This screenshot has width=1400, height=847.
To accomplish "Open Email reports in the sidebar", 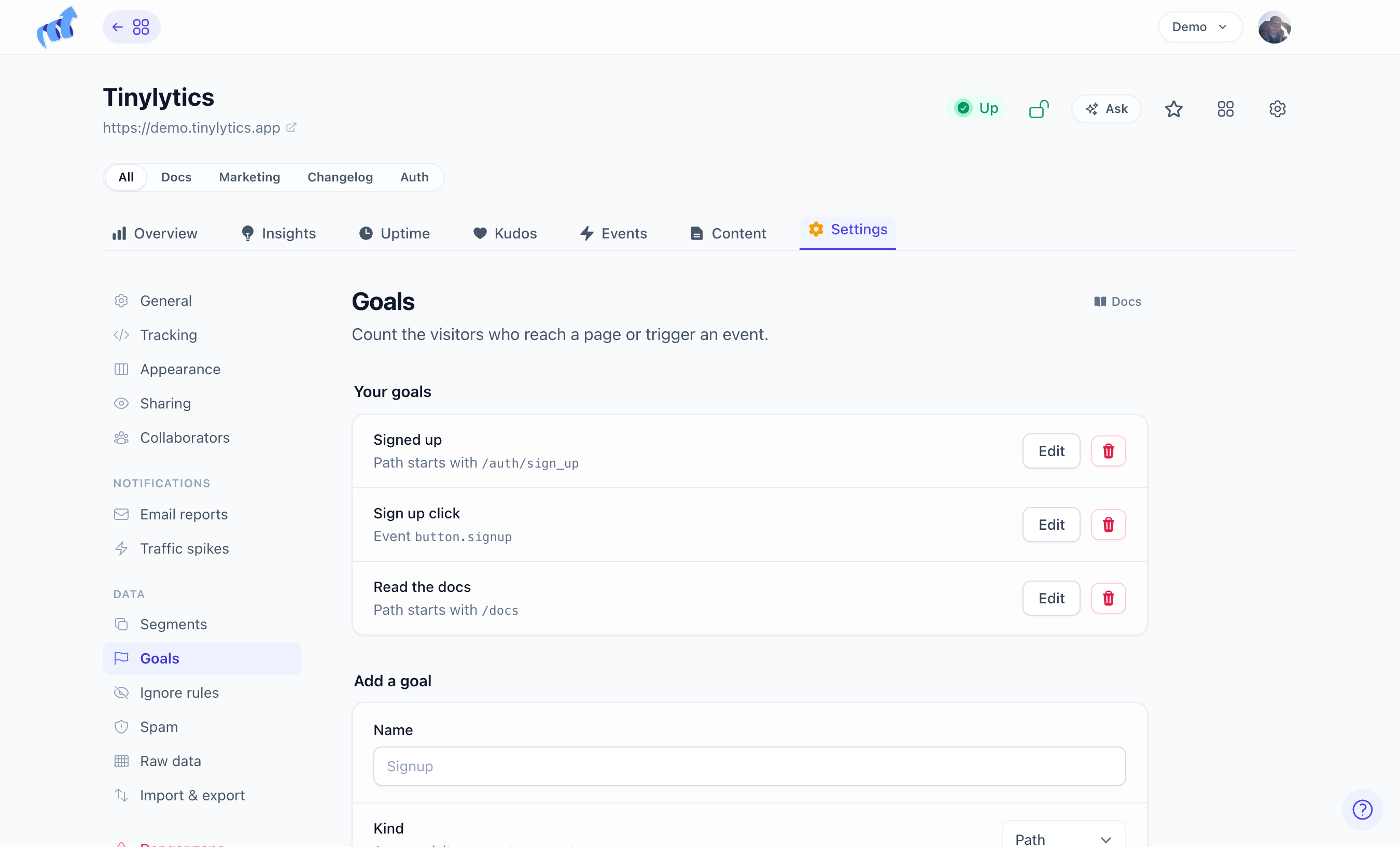I will (202, 514).
